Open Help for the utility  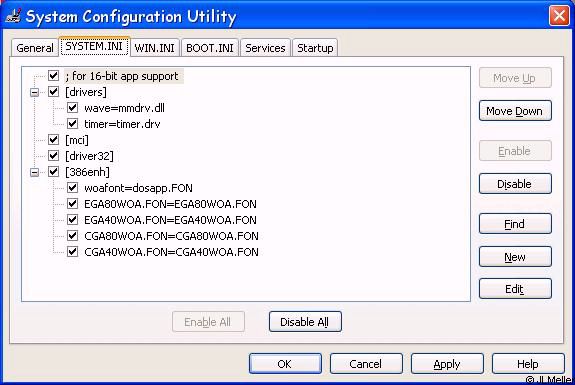point(528,364)
